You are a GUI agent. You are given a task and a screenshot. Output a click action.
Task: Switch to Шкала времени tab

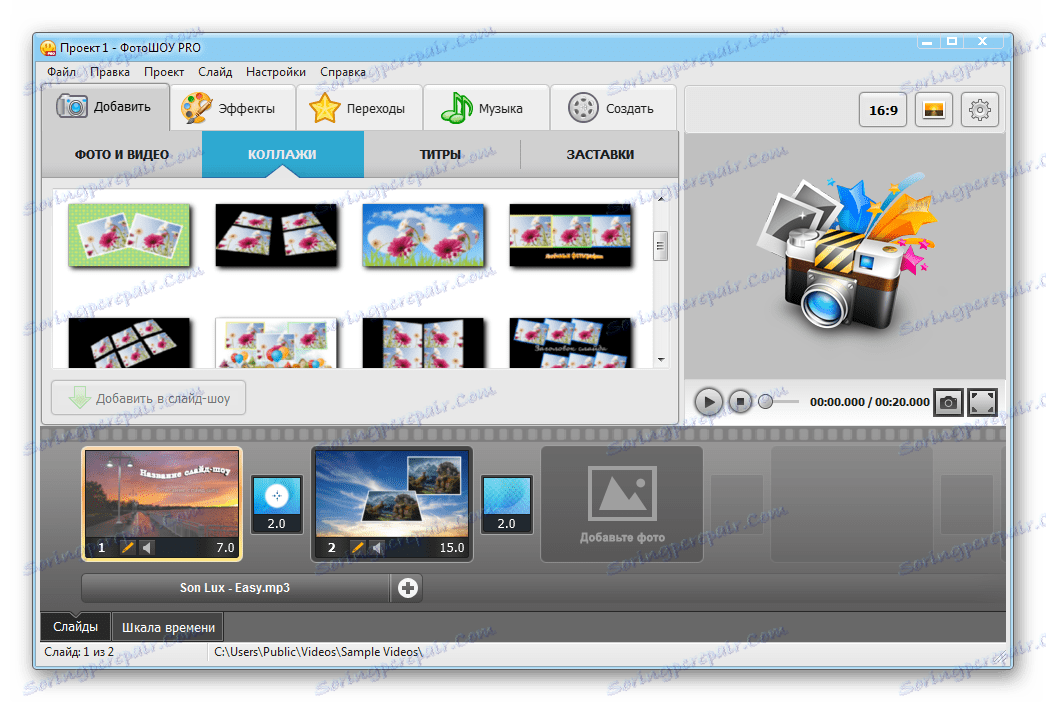click(x=168, y=627)
